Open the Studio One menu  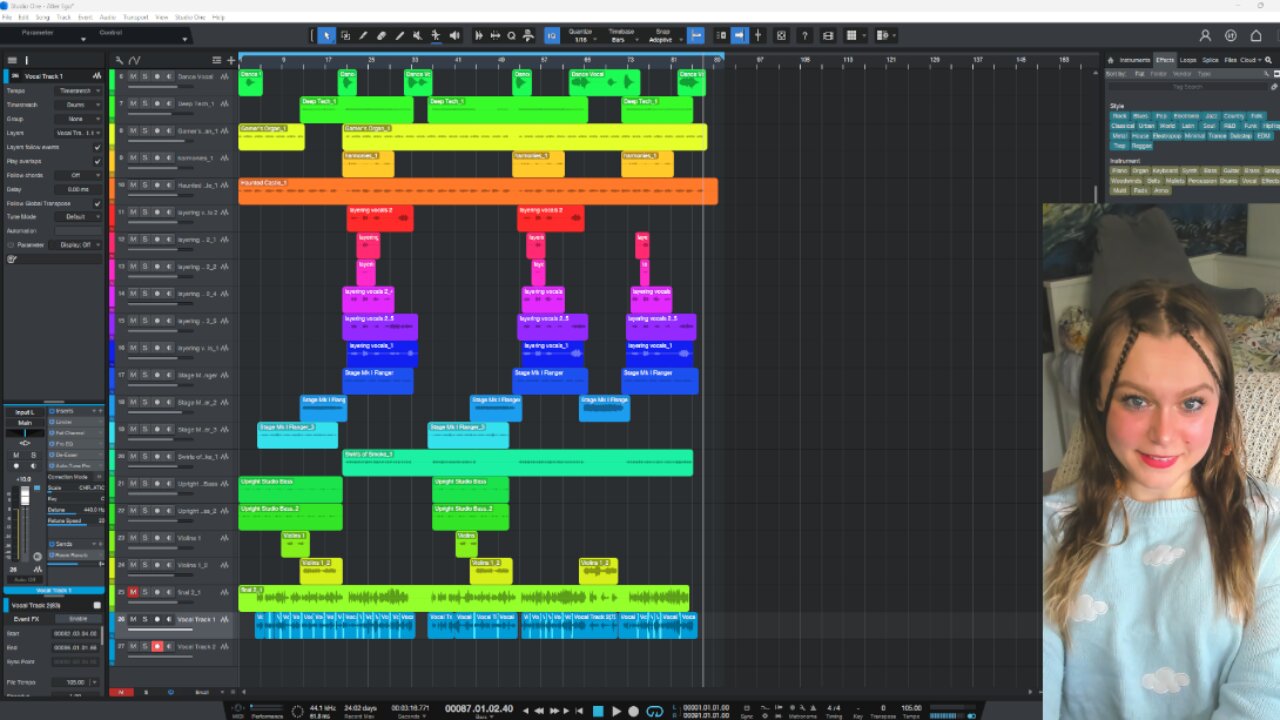point(188,17)
